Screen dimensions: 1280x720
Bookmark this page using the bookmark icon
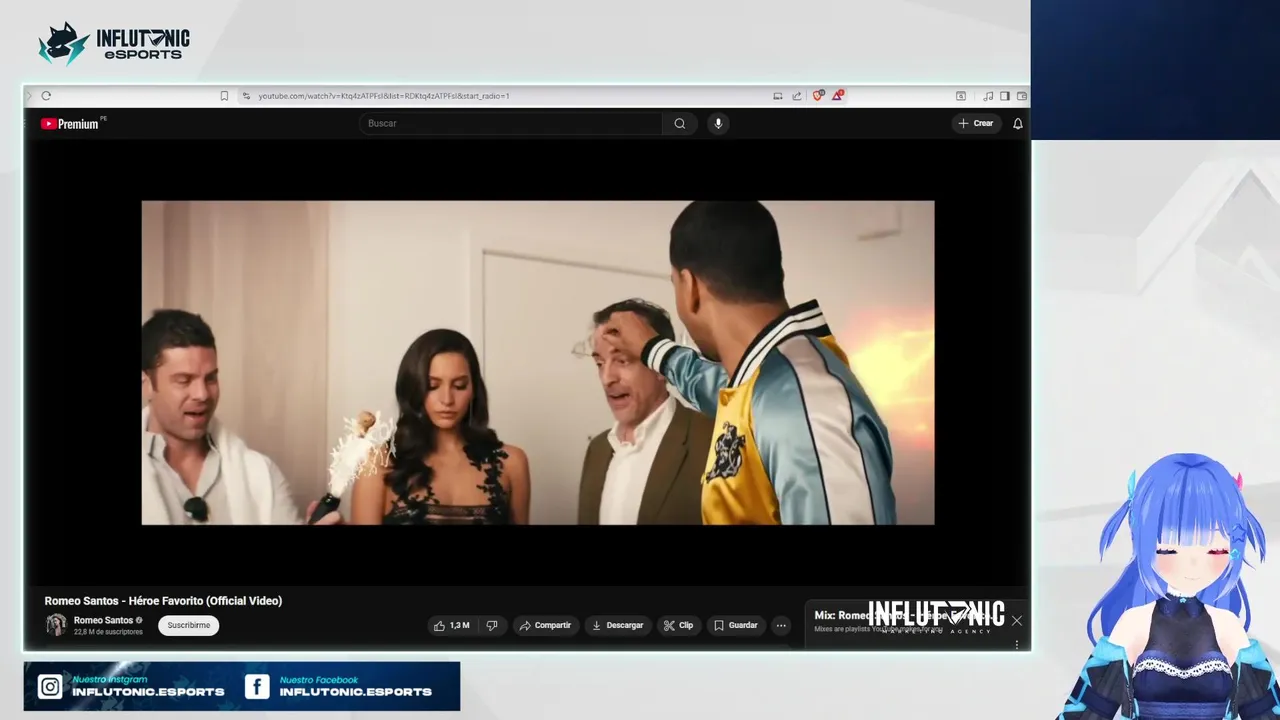(x=224, y=96)
